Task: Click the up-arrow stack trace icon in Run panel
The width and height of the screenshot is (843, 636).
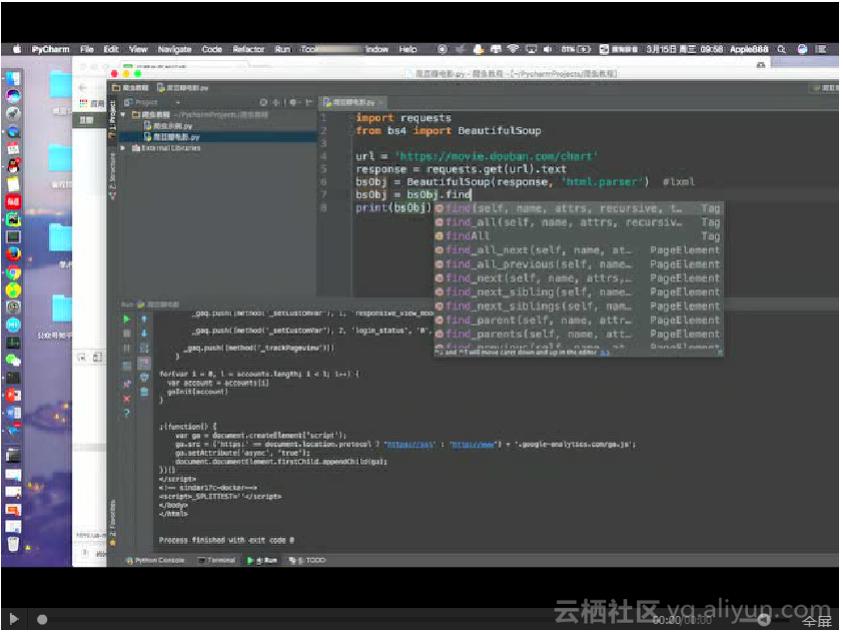Action: tap(144, 319)
